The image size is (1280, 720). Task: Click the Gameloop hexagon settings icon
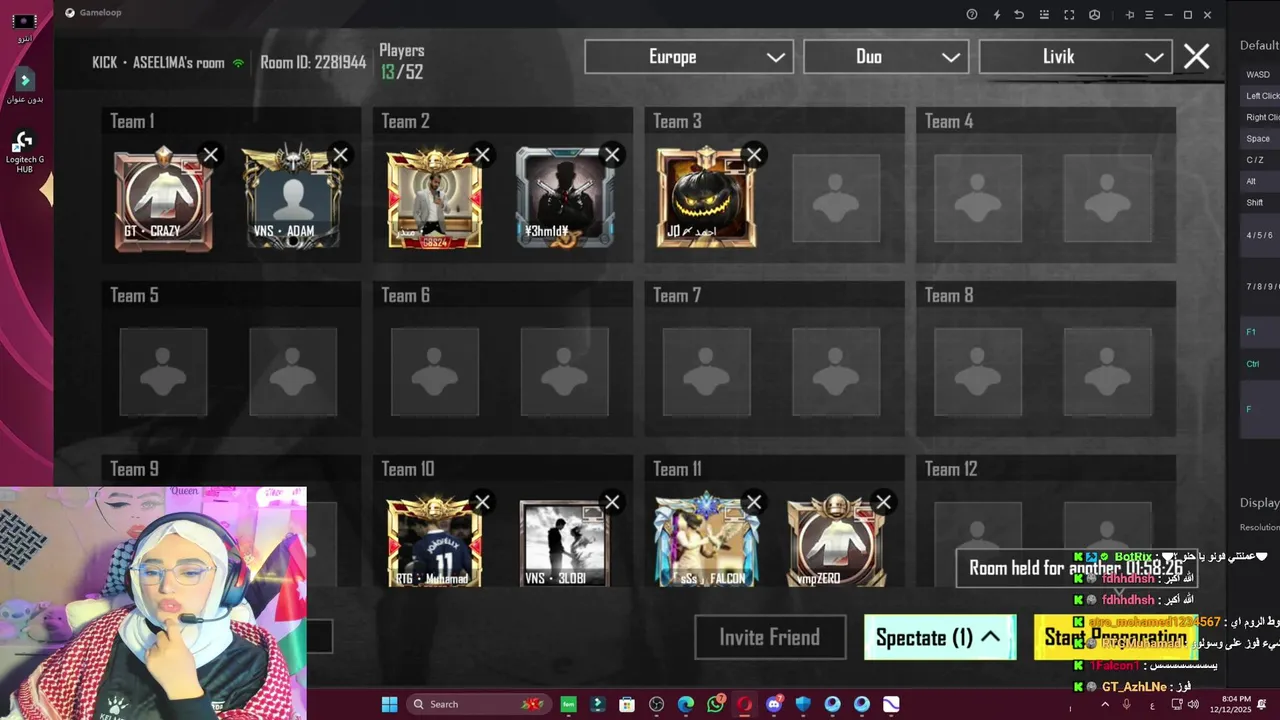point(1095,14)
